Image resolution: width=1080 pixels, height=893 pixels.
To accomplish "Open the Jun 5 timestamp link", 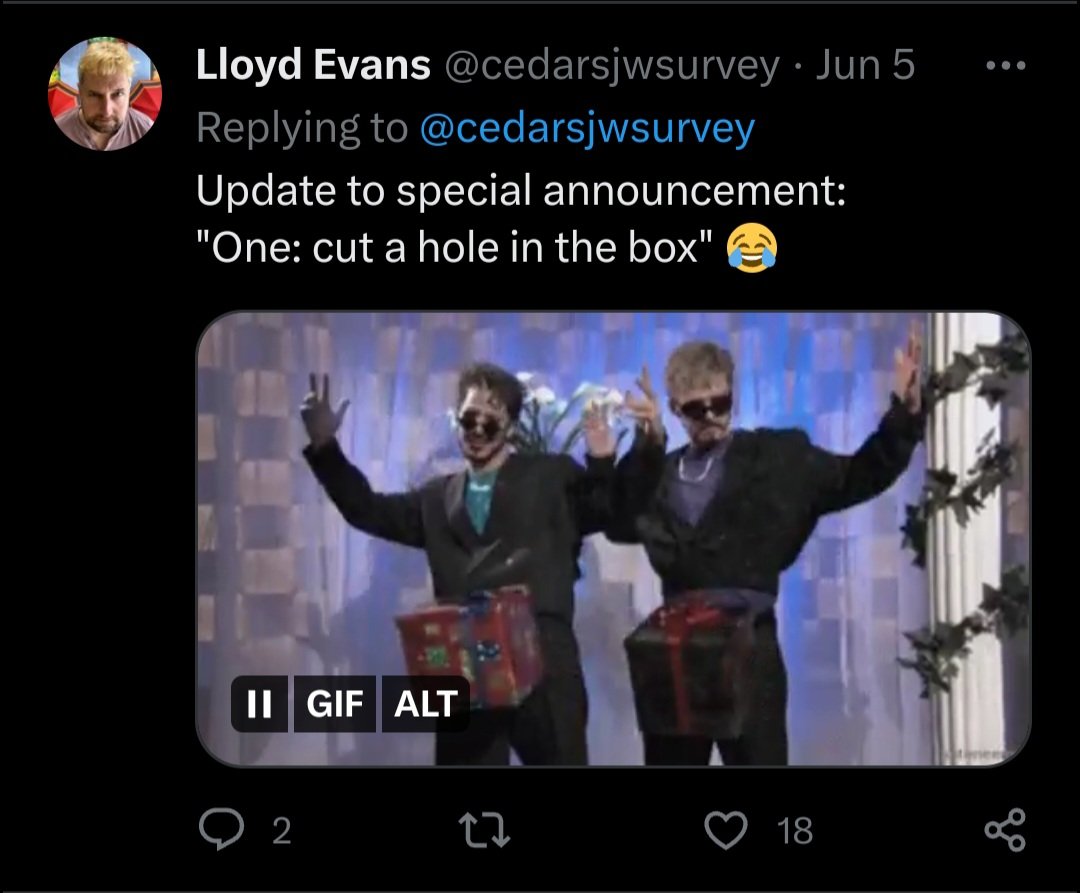I will (x=865, y=65).
